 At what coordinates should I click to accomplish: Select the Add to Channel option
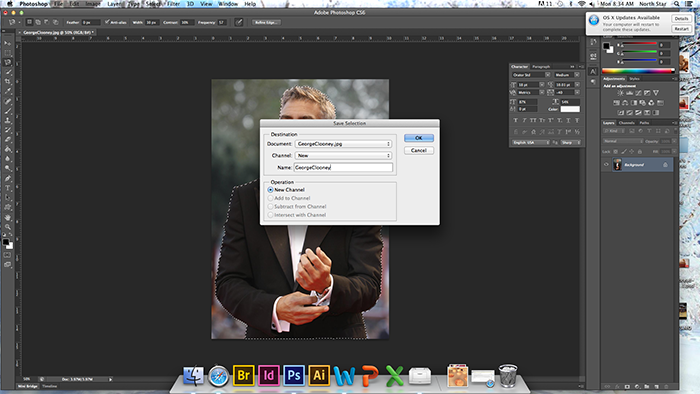point(271,198)
